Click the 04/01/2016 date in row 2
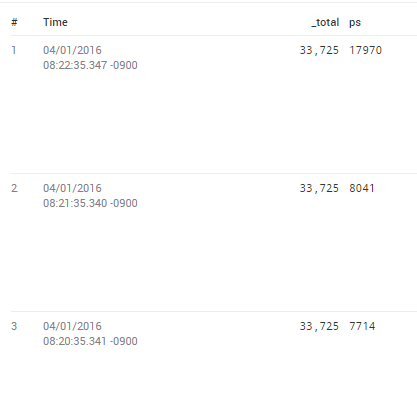417x395 pixels. (72, 188)
